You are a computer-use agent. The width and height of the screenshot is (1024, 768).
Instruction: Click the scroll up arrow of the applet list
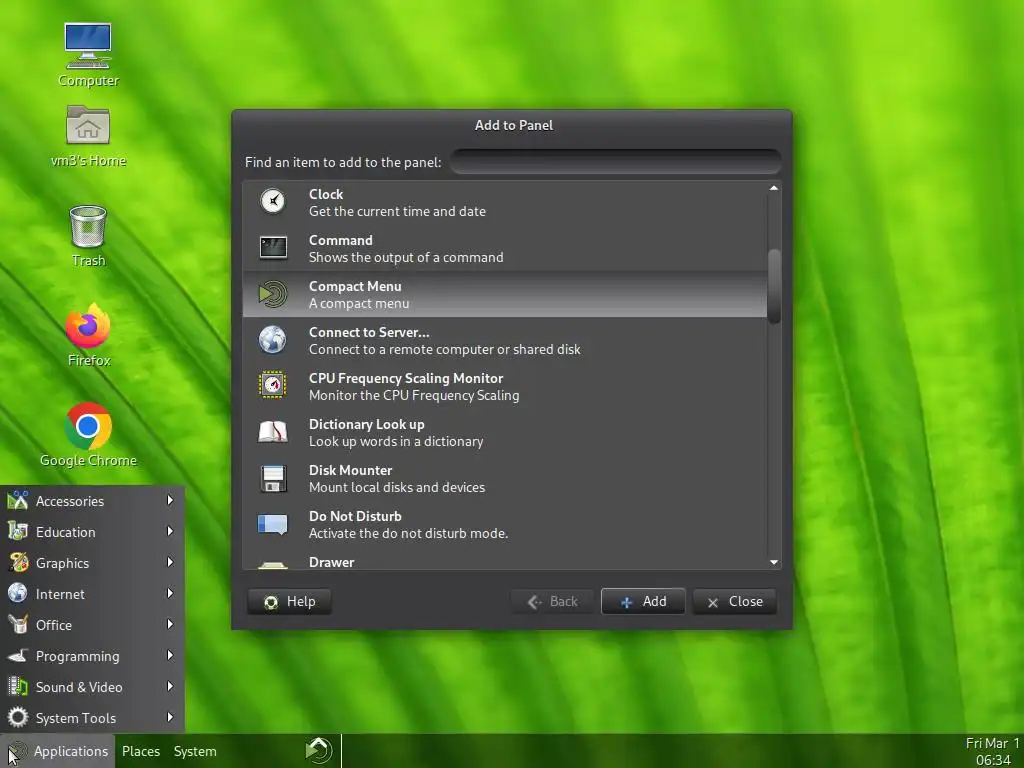(774, 188)
